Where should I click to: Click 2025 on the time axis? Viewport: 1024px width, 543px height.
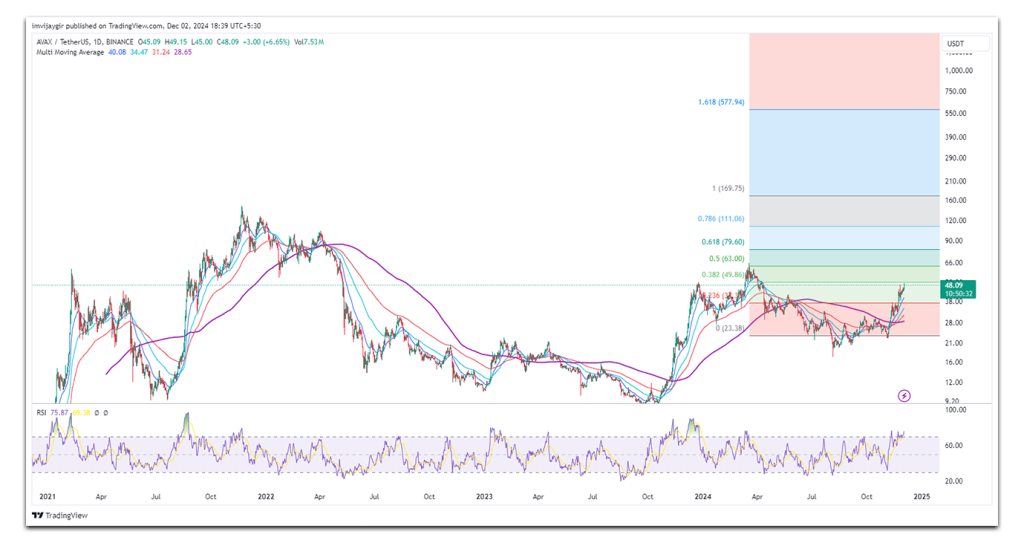(921, 497)
